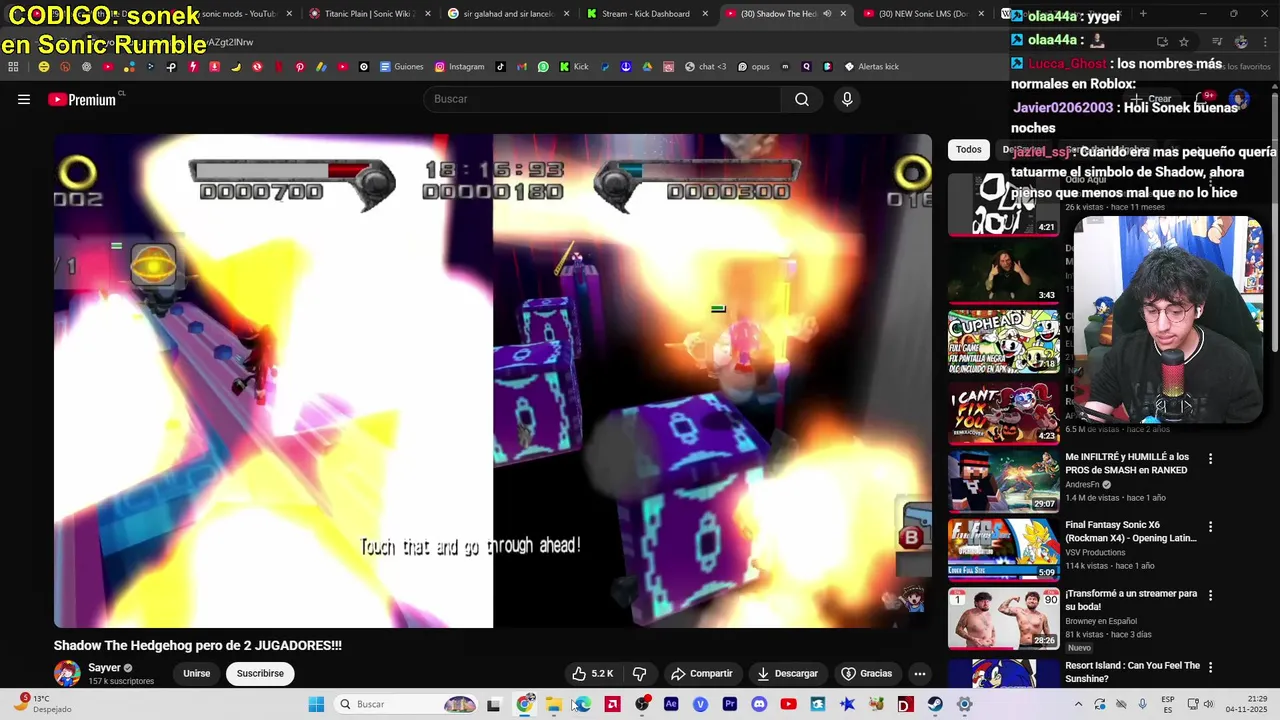Open the Sayver channel name link
1280x720 pixels.
104,668
